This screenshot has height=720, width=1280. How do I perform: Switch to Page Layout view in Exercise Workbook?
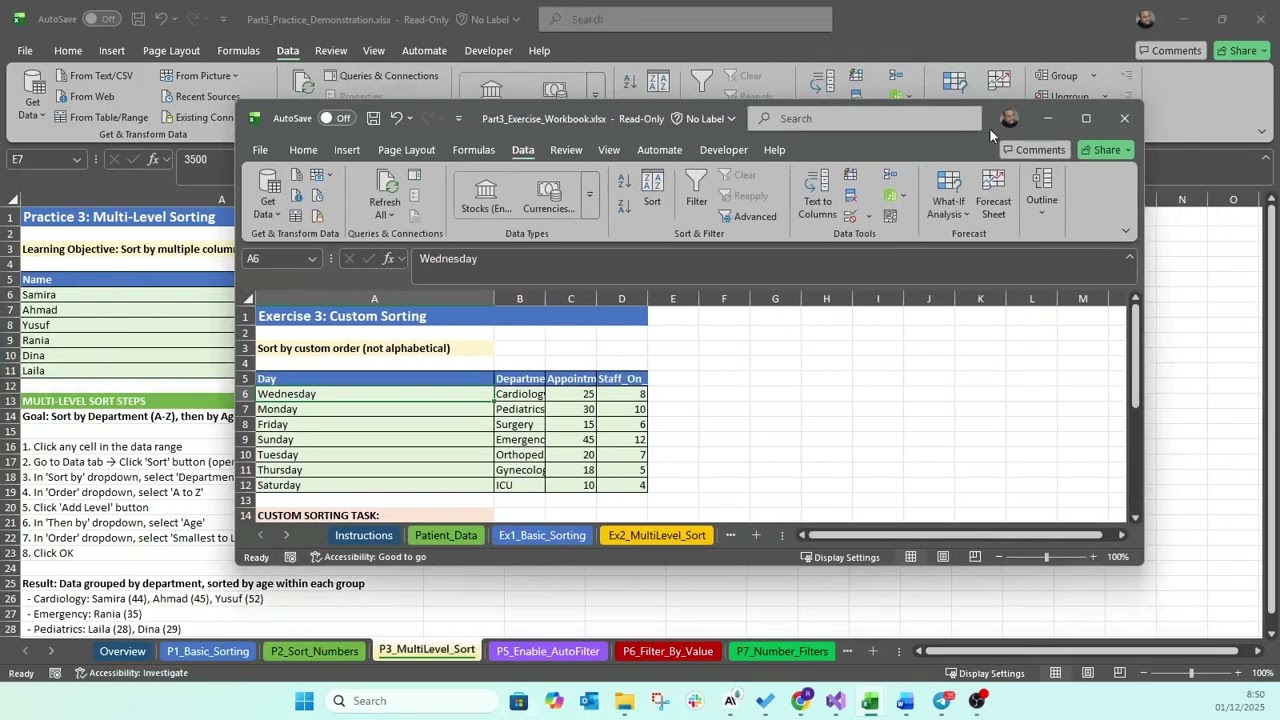click(x=943, y=557)
